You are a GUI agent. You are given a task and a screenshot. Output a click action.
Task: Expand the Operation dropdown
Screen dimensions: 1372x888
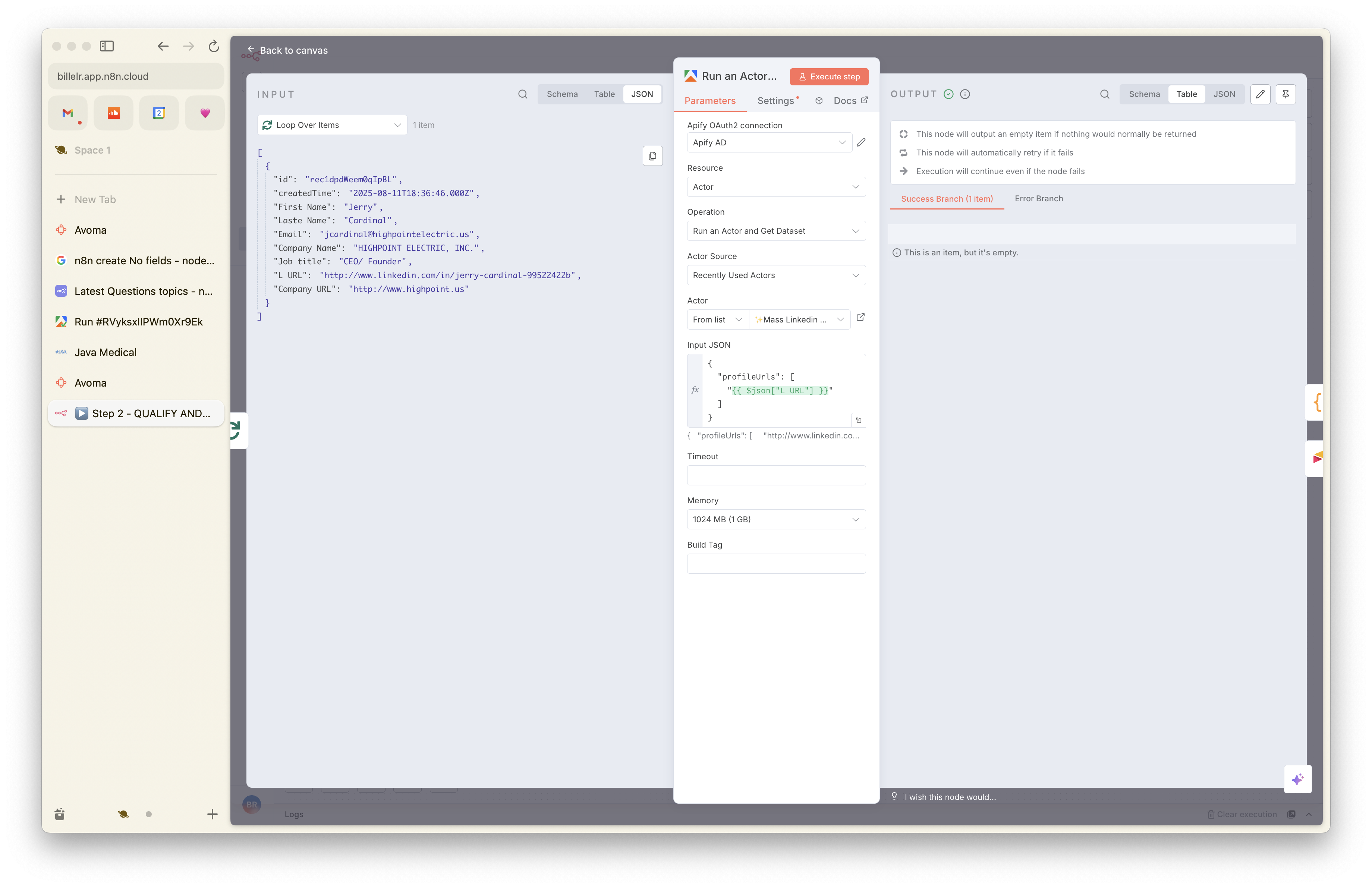775,231
